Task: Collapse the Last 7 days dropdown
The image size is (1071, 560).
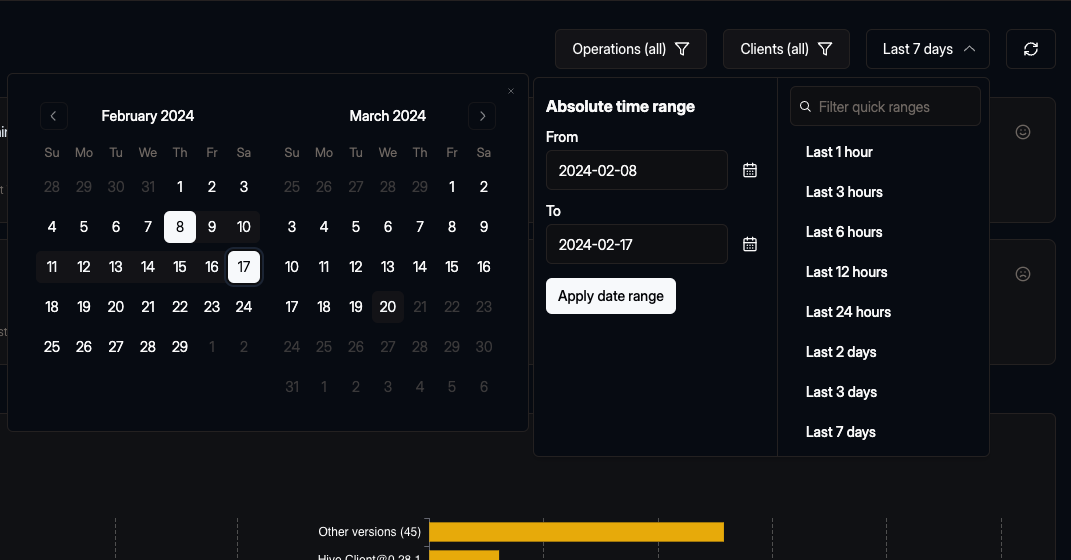Action: 928,49
